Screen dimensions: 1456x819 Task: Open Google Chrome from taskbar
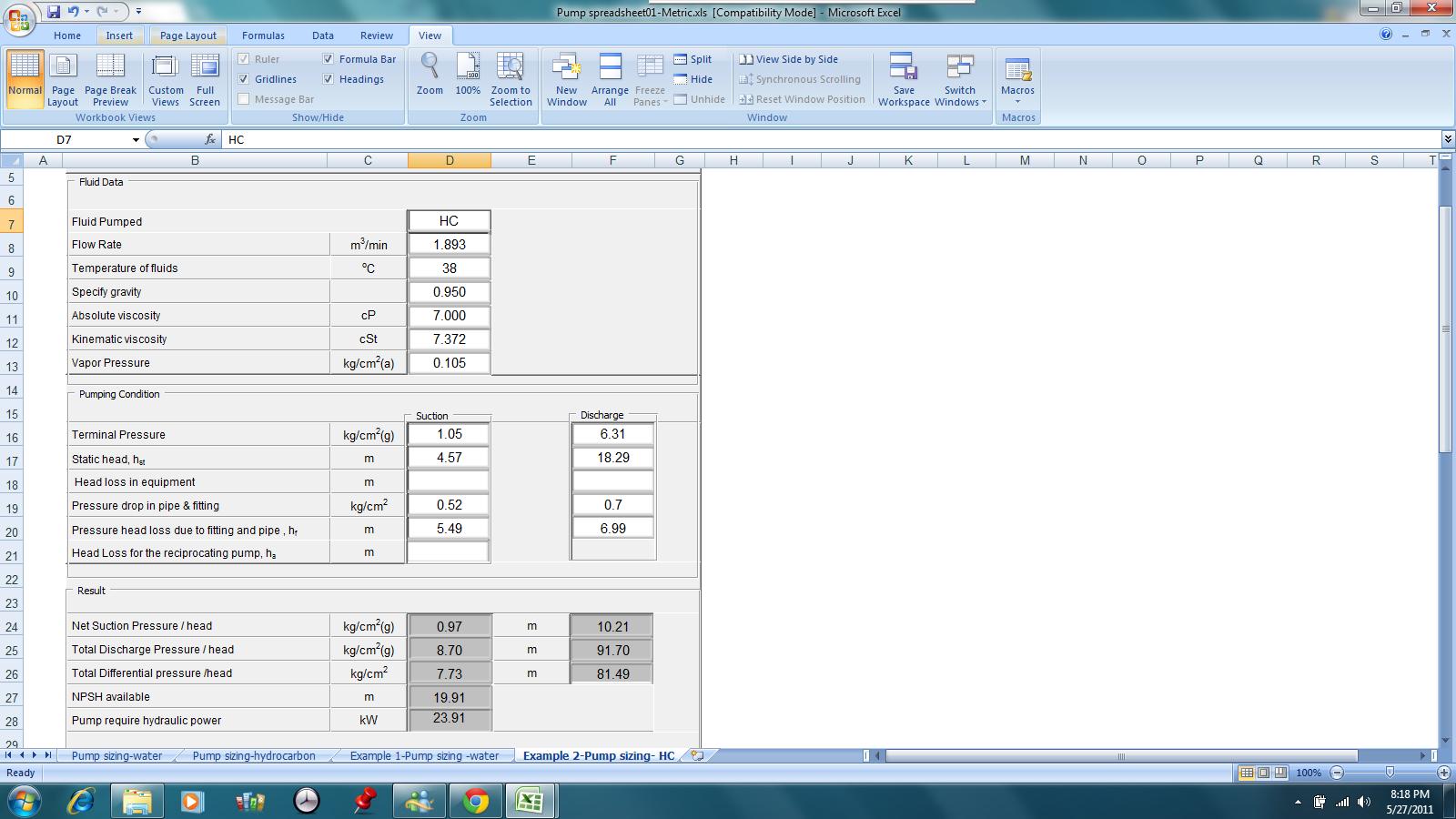point(475,801)
